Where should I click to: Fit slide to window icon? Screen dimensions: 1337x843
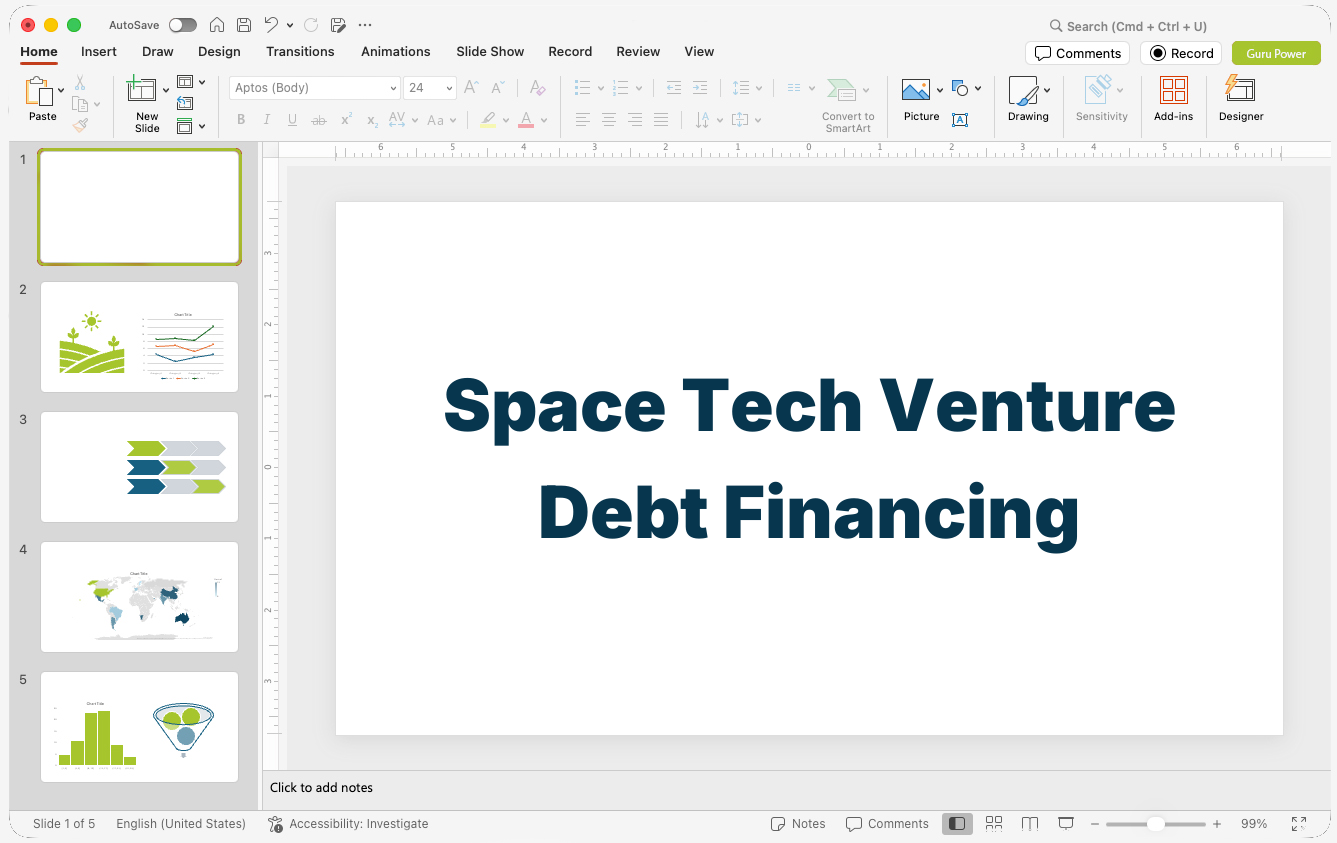pos(1299,823)
